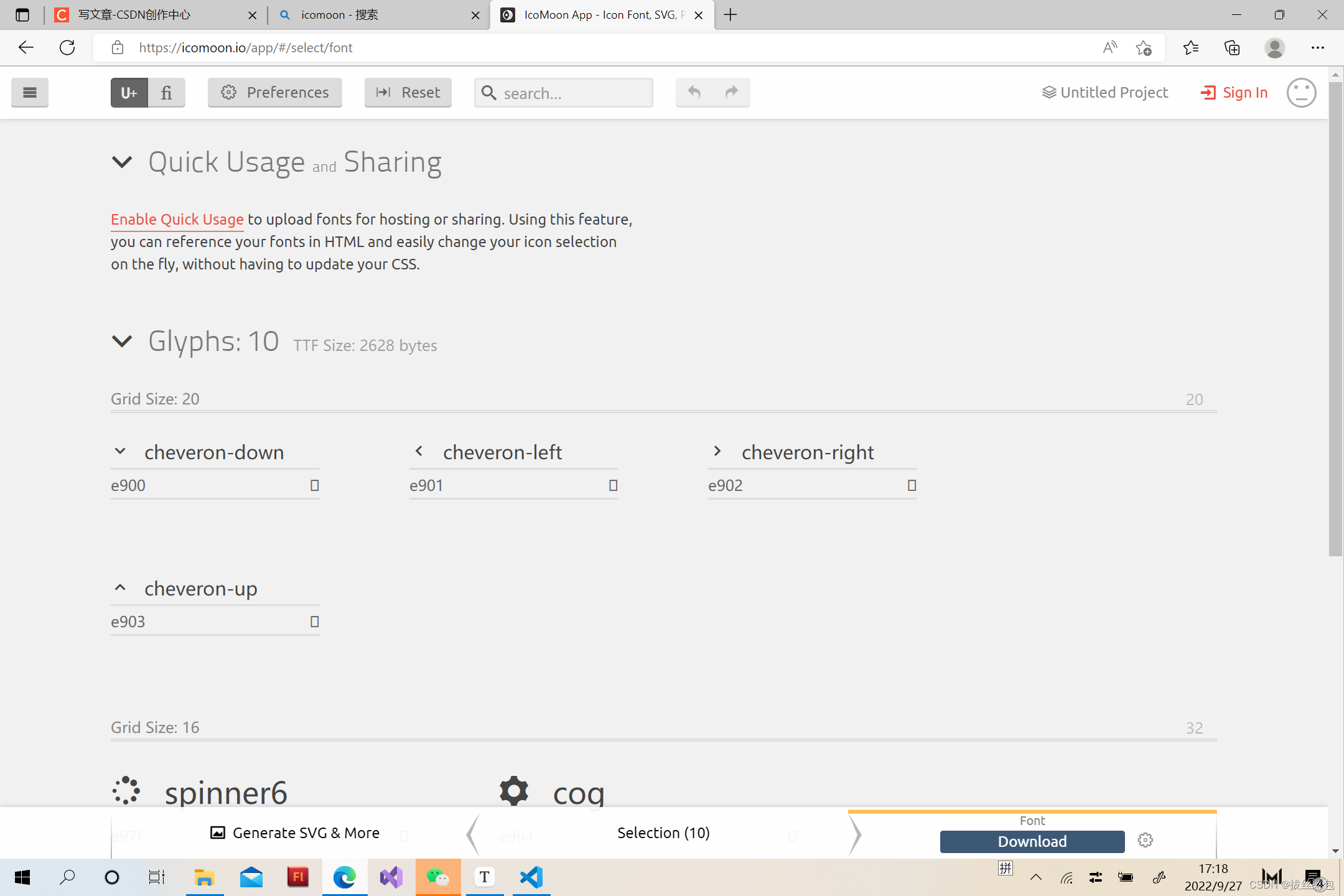This screenshot has width=1344, height=896.
Task: Click the cheveron-down glyph icon
Action: 120,452
